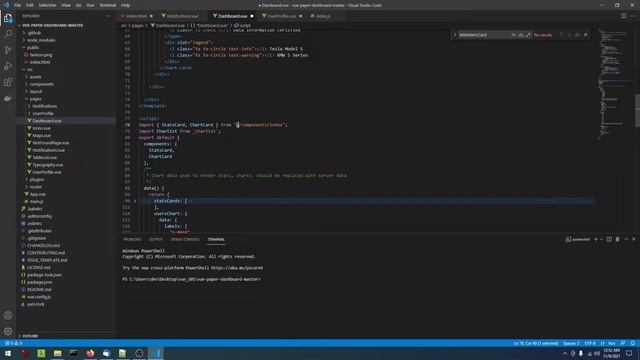Open the Edit menu
Screen dimensions: 640x360
point(30,5)
